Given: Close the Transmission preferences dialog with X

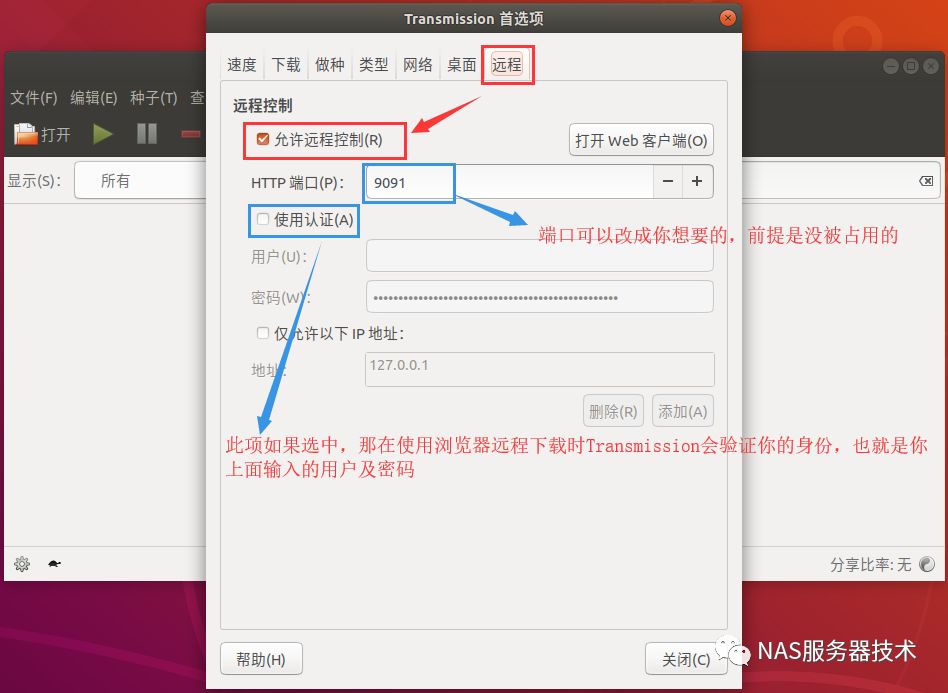Looking at the screenshot, I should coord(728,18).
